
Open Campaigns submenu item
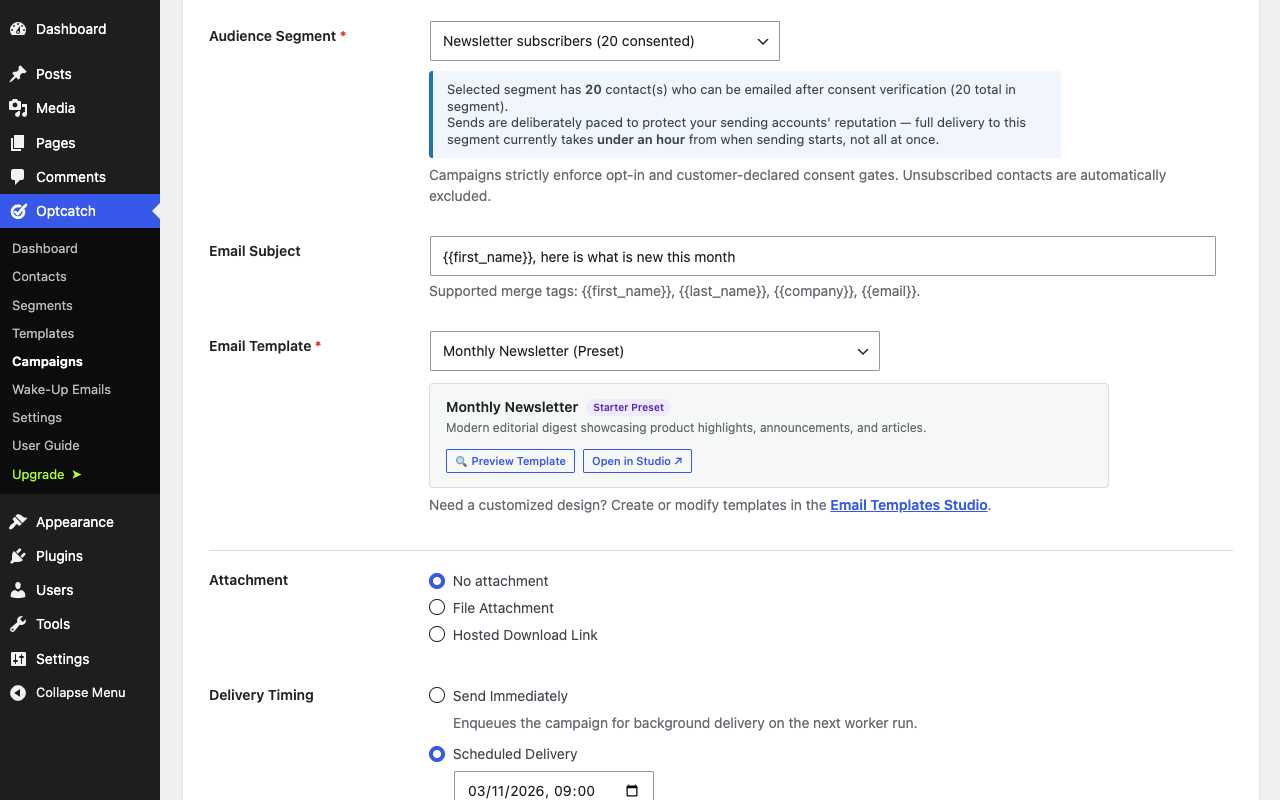47,361
